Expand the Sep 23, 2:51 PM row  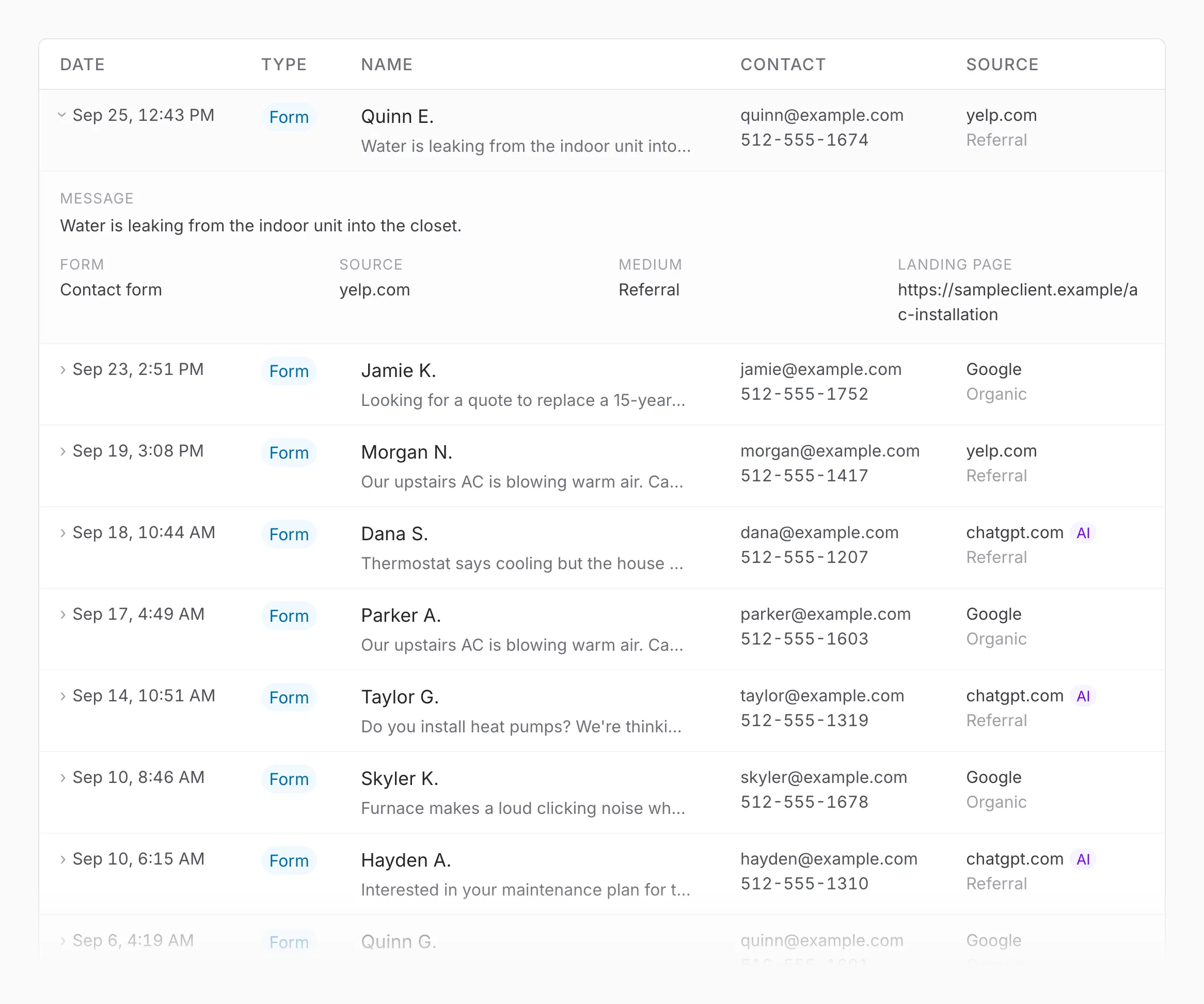click(62, 370)
